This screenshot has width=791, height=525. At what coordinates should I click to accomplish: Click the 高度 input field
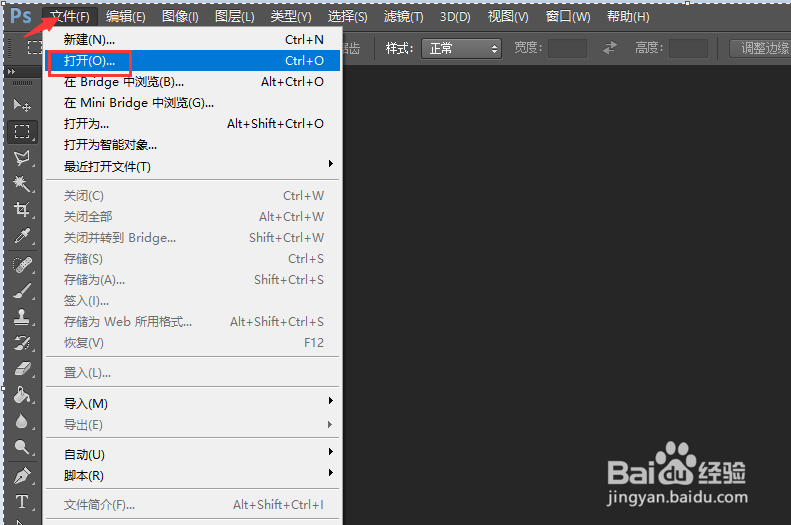click(x=689, y=48)
